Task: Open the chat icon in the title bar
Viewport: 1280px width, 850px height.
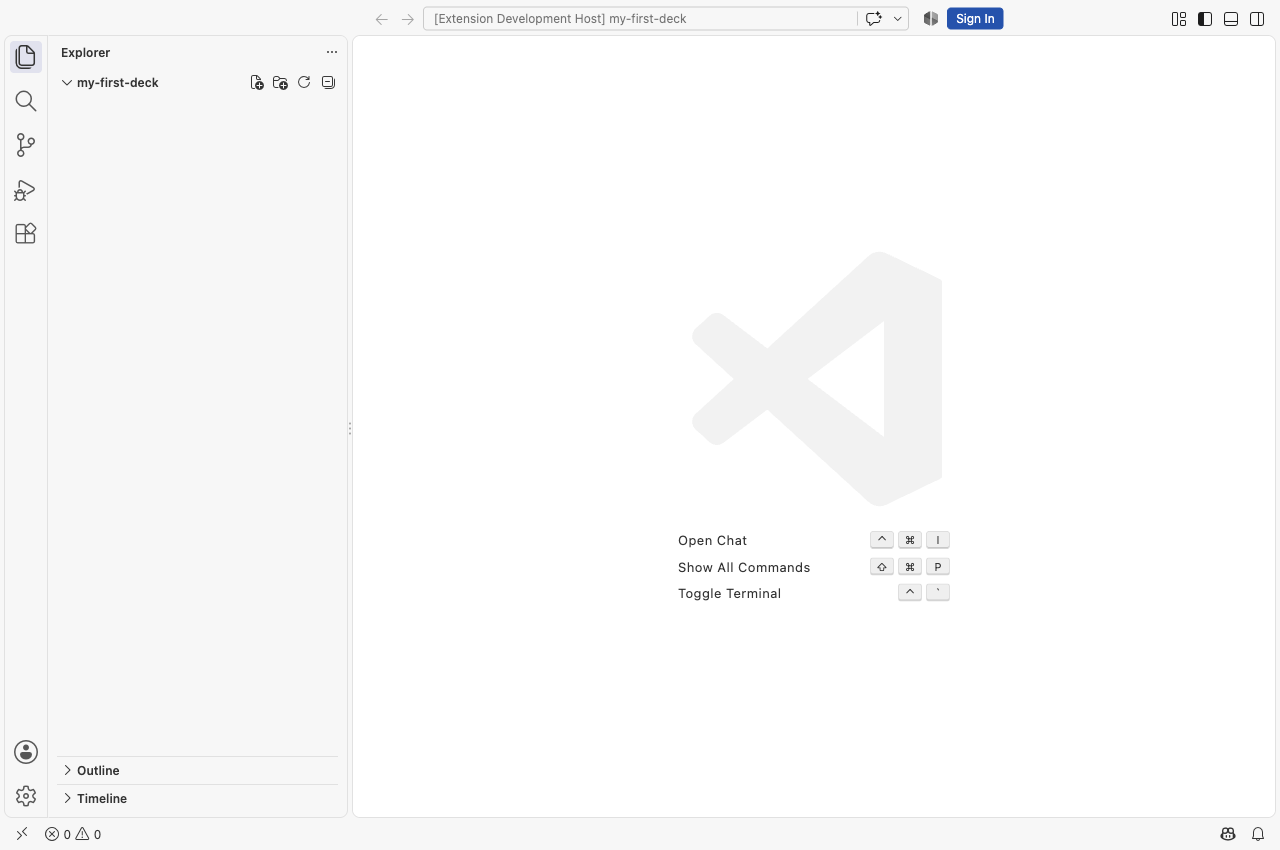Action: (x=873, y=19)
